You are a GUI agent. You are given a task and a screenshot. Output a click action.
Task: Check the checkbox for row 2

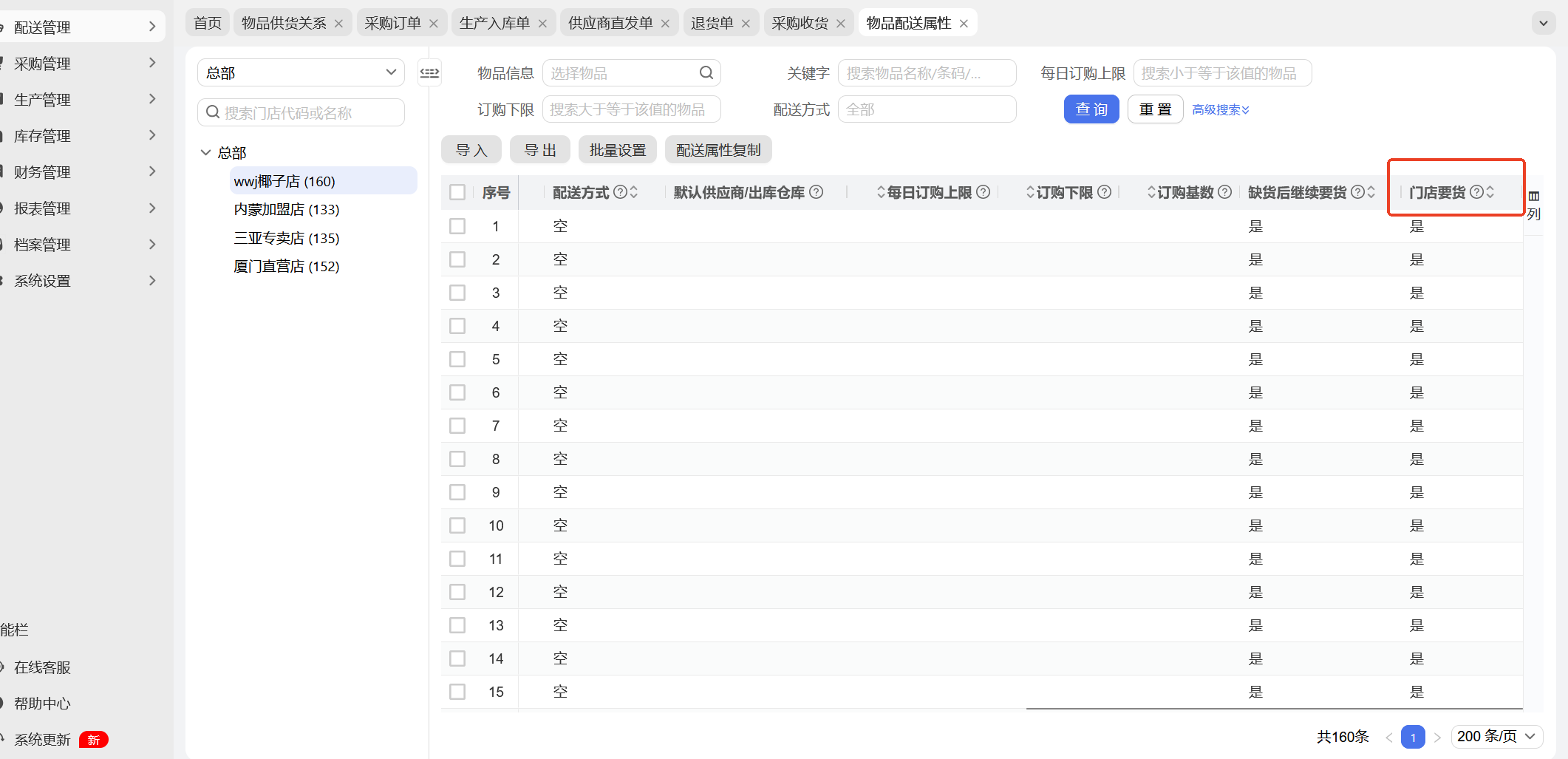457,259
